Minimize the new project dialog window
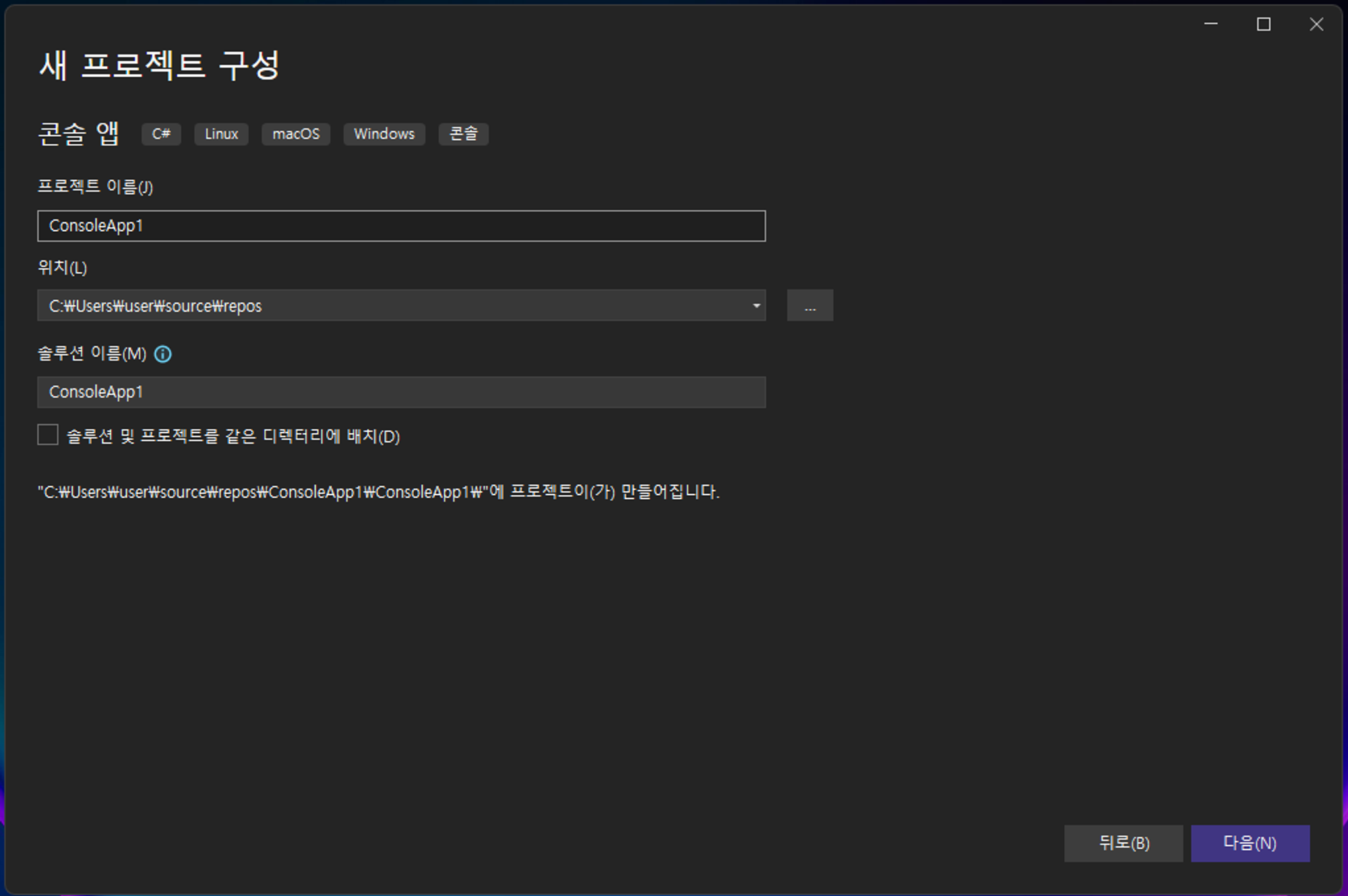This screenshot has width=1348, height=896. pos(1211,24)
